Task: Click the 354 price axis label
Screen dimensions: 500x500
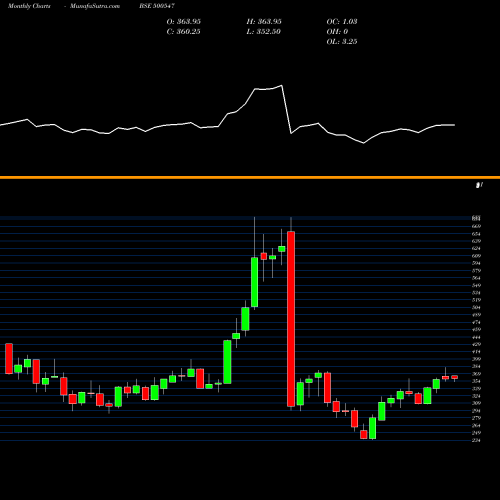Action: coord(476,381)
